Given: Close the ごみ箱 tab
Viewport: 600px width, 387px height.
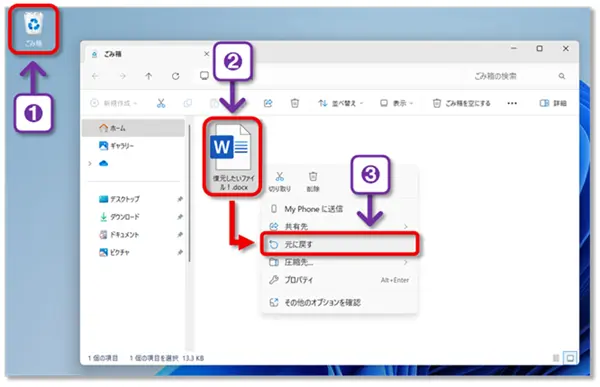Looking at the screenshot, I should pyautogui.click(x=206, y=54).
